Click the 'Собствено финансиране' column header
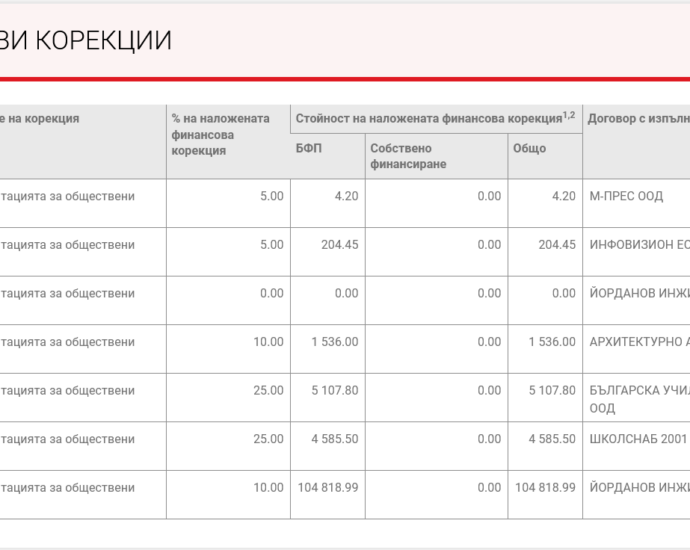Screen dimensions: 690x550 [437, 156]
